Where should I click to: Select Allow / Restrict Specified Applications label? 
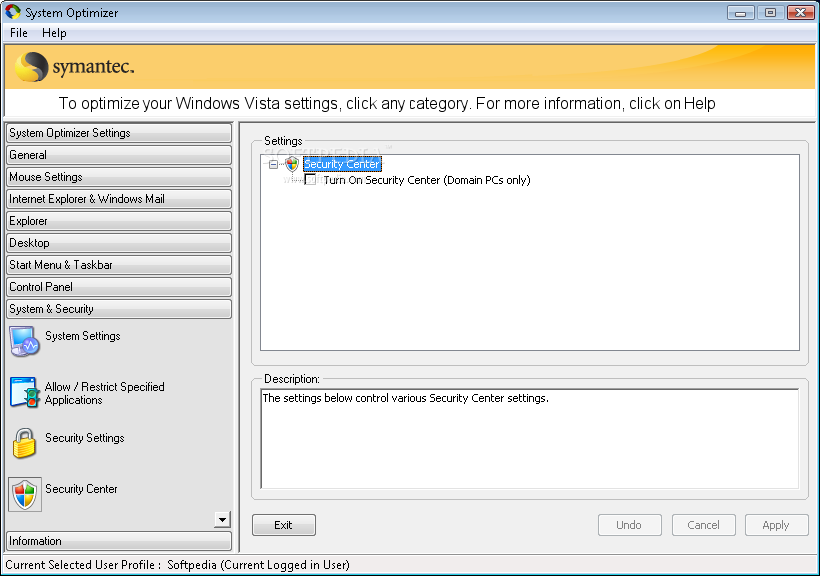(x=105, y=393)
